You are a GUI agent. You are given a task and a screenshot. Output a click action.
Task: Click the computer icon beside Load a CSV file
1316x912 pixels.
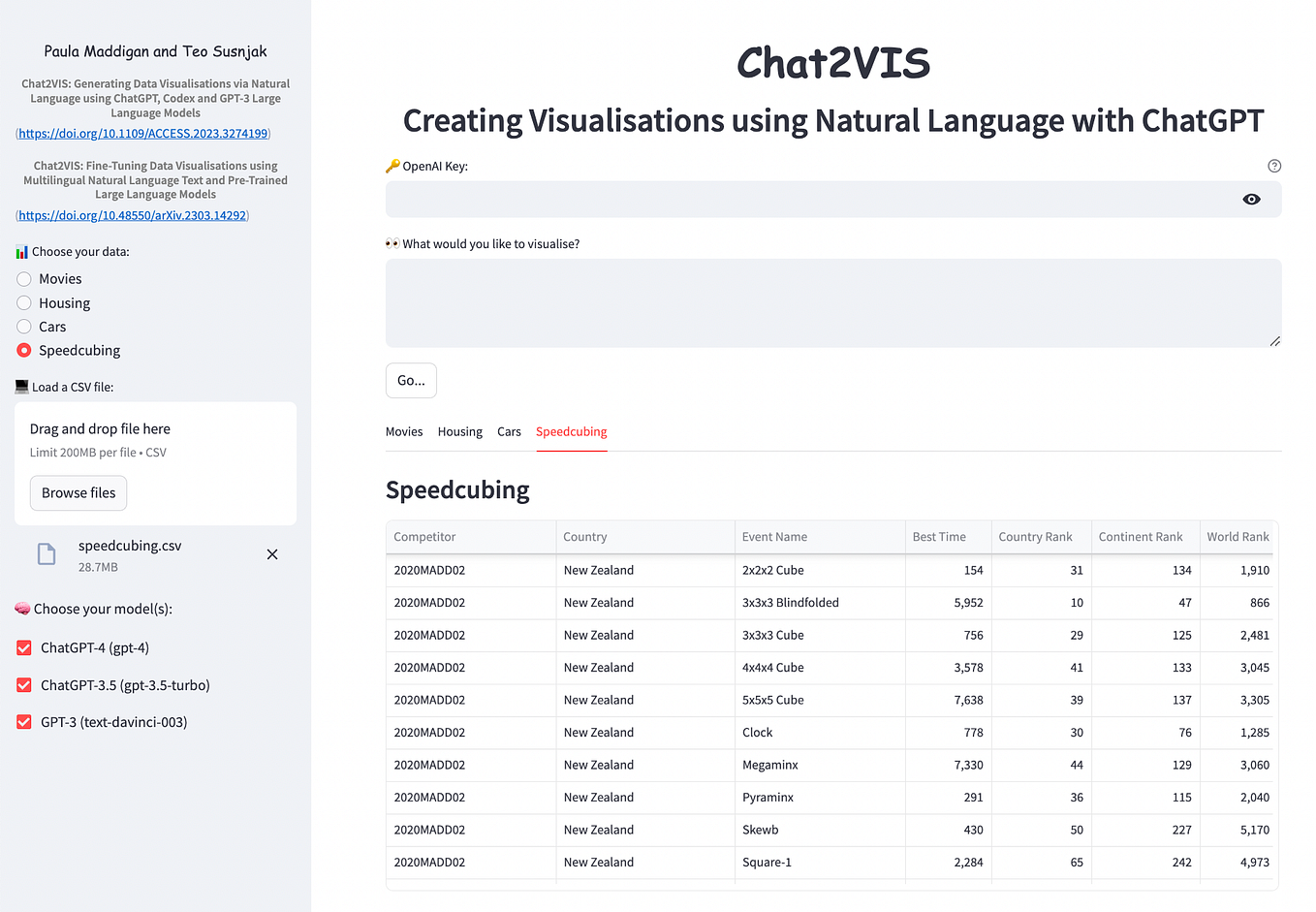(x=19, y=386)
